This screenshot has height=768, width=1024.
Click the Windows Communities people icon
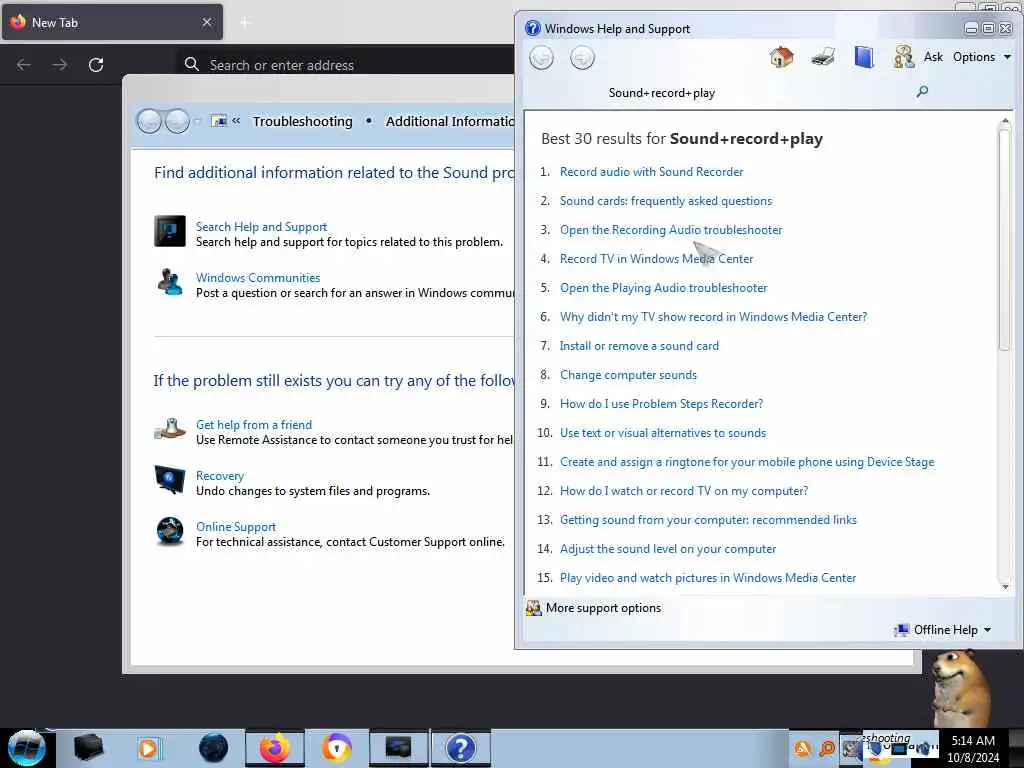click(170, 282)
